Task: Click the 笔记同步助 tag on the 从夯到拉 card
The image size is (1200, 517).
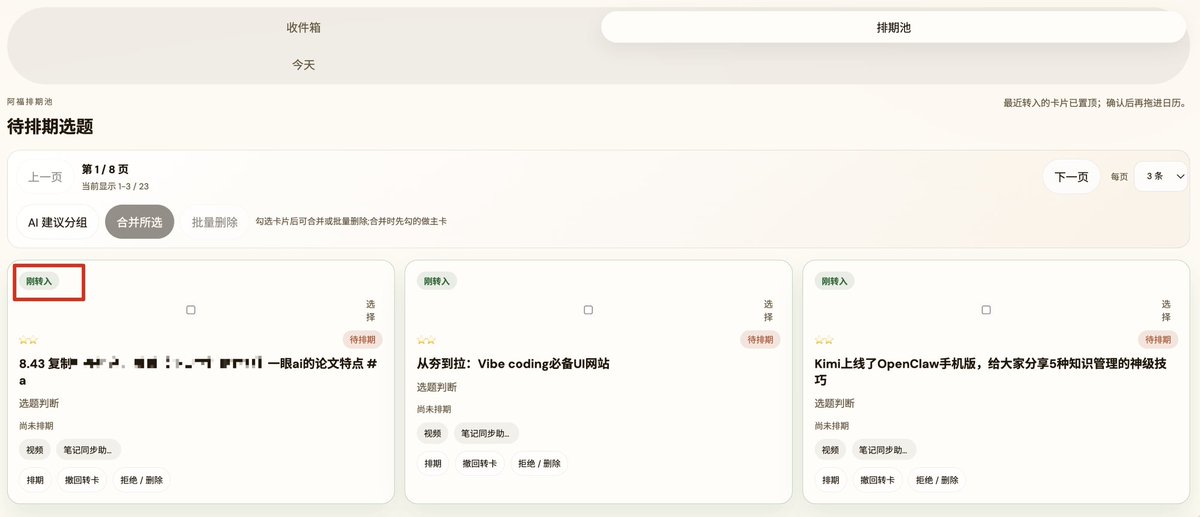Action: pos(487,433)
